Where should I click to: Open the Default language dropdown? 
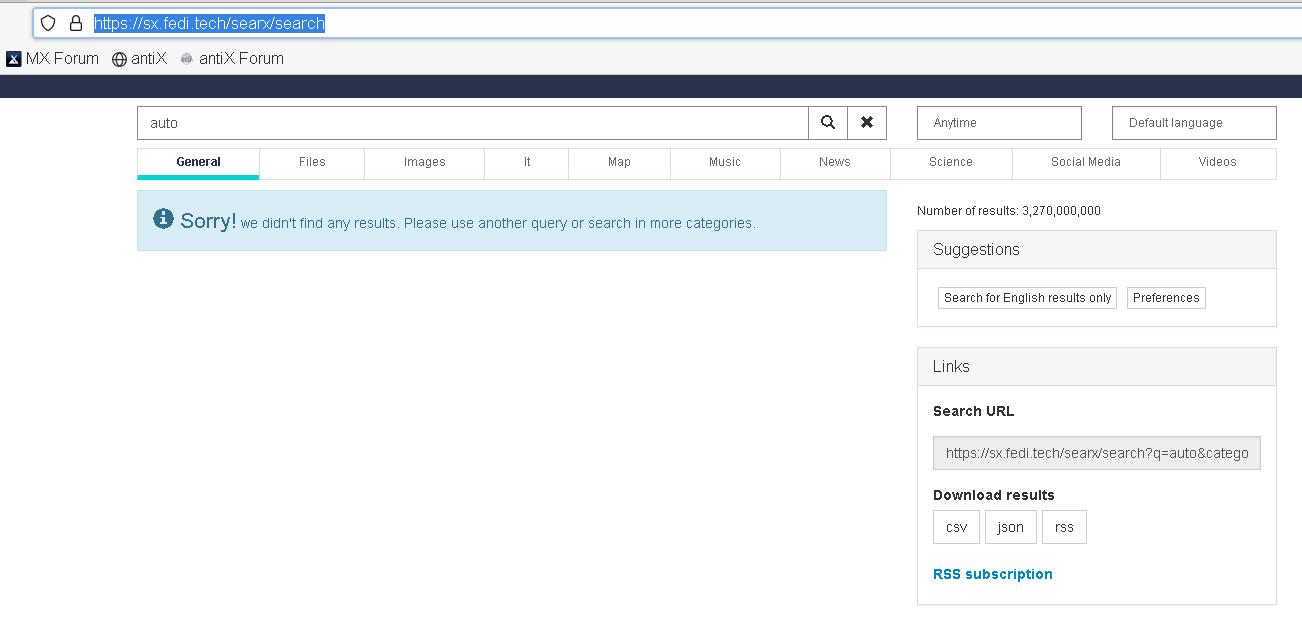coord(1193,122)
